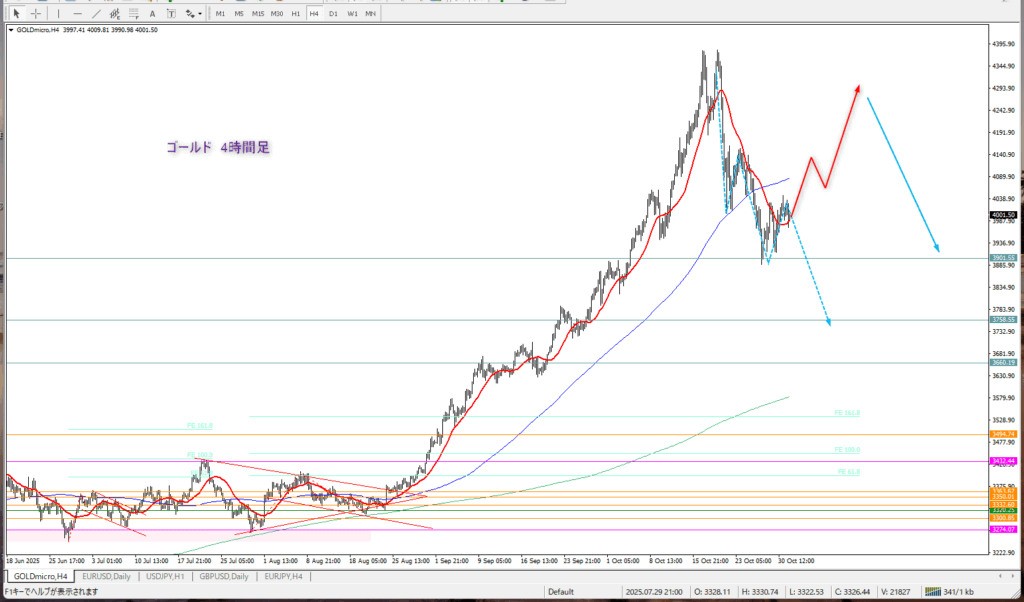Expand the GOLDmicro,H4 chart info triangle
Image resolution: width=1024 pixels, height=602 pixels.
click(10, 30)
